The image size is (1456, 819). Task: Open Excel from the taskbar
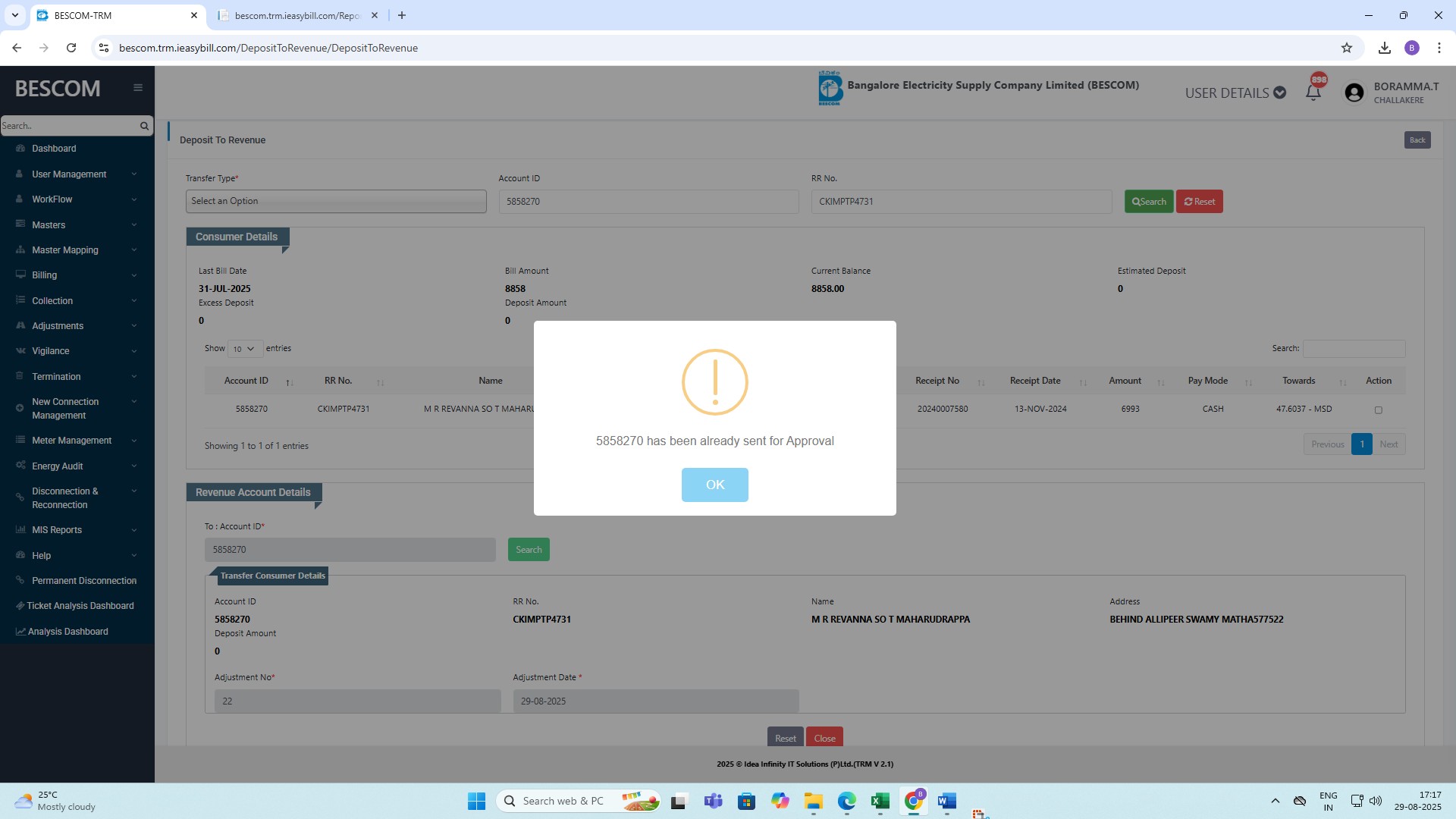tap(880, 801)
